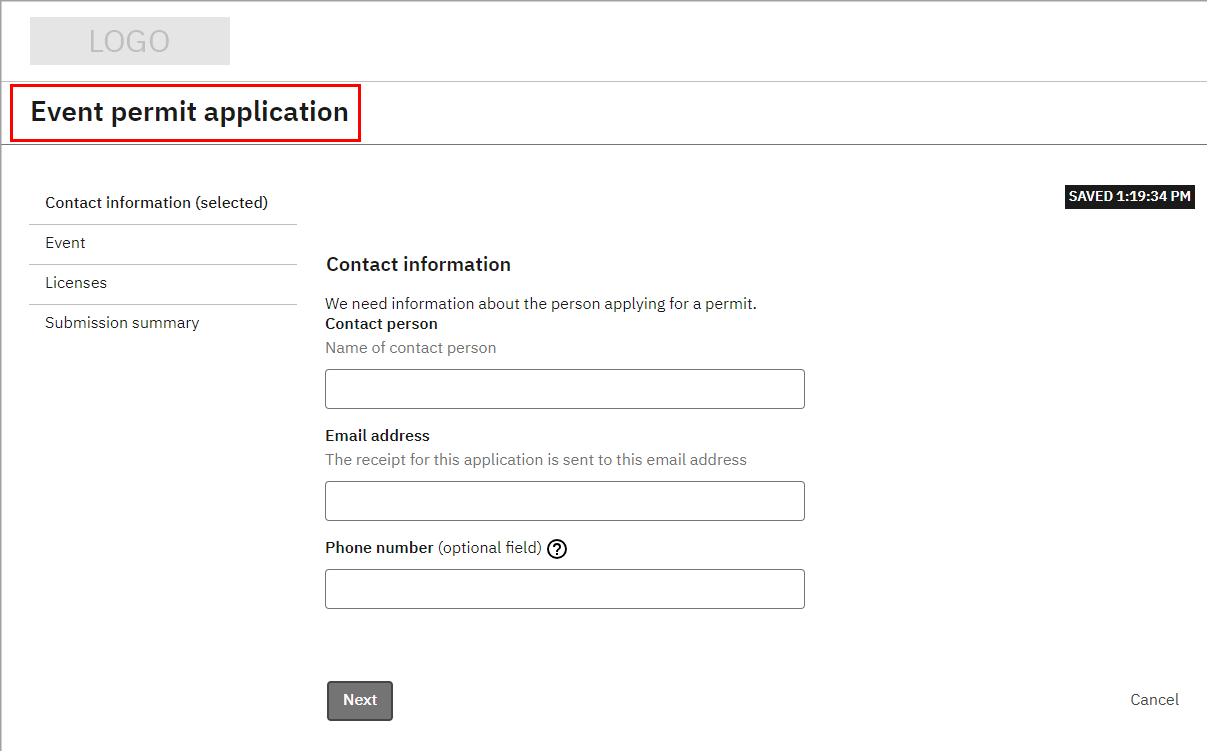Focus the Contact person name field
The width and height of the screenshot is (1207, 751).
click(x=565, y=389)
